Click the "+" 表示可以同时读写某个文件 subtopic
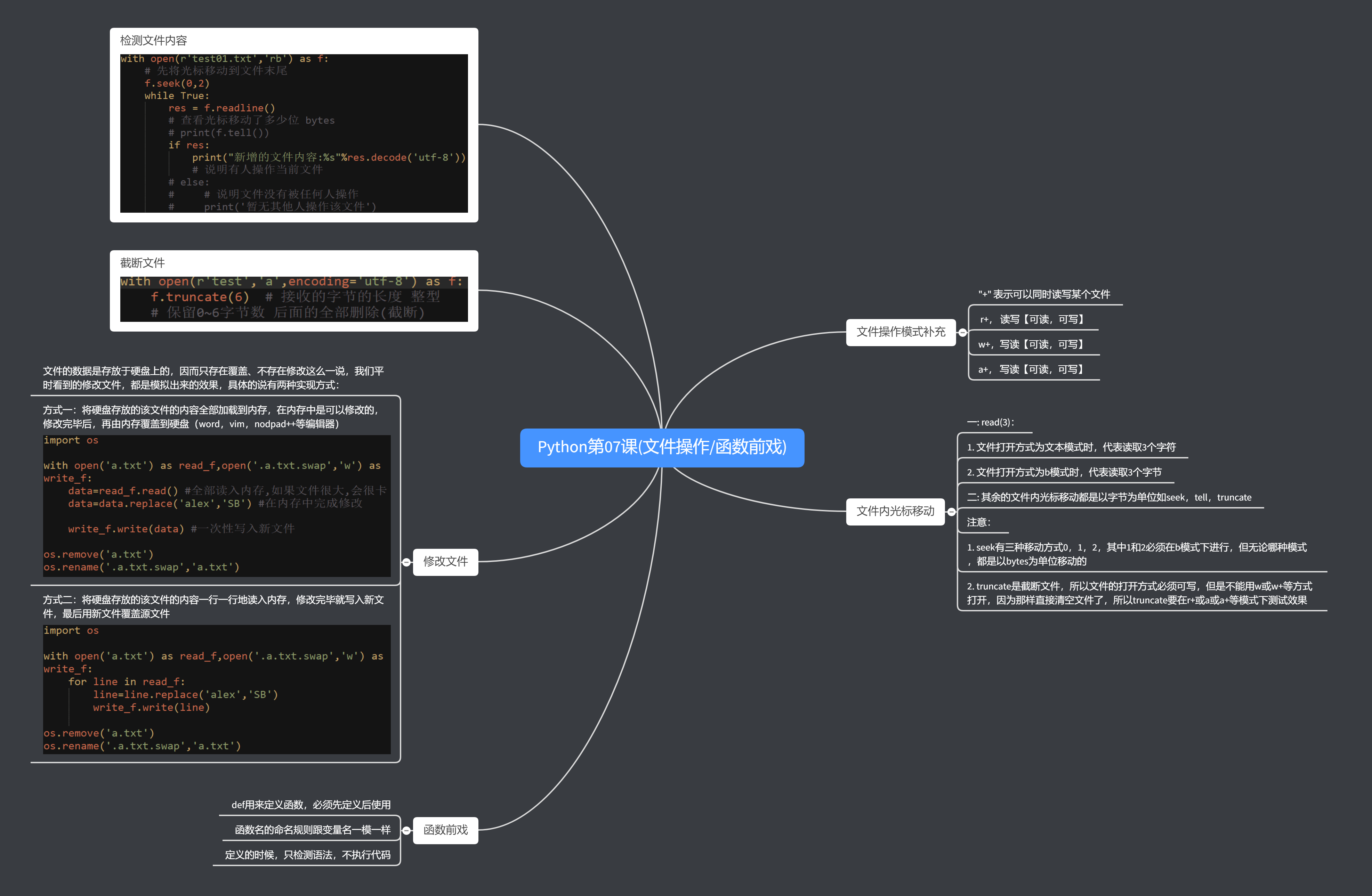 tap(1044, 294)
